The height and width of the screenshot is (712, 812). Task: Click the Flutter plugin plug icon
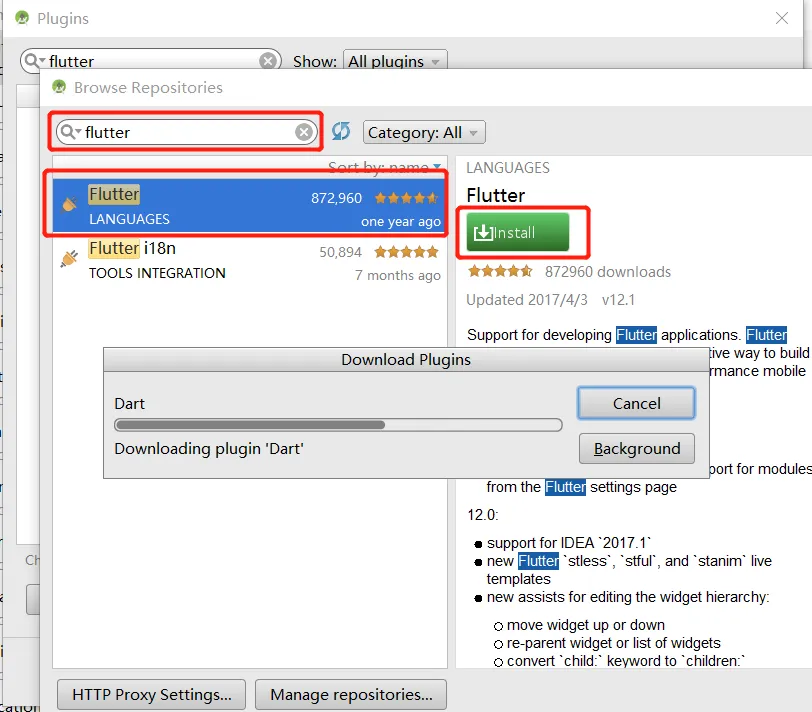[x=69, y=204]
